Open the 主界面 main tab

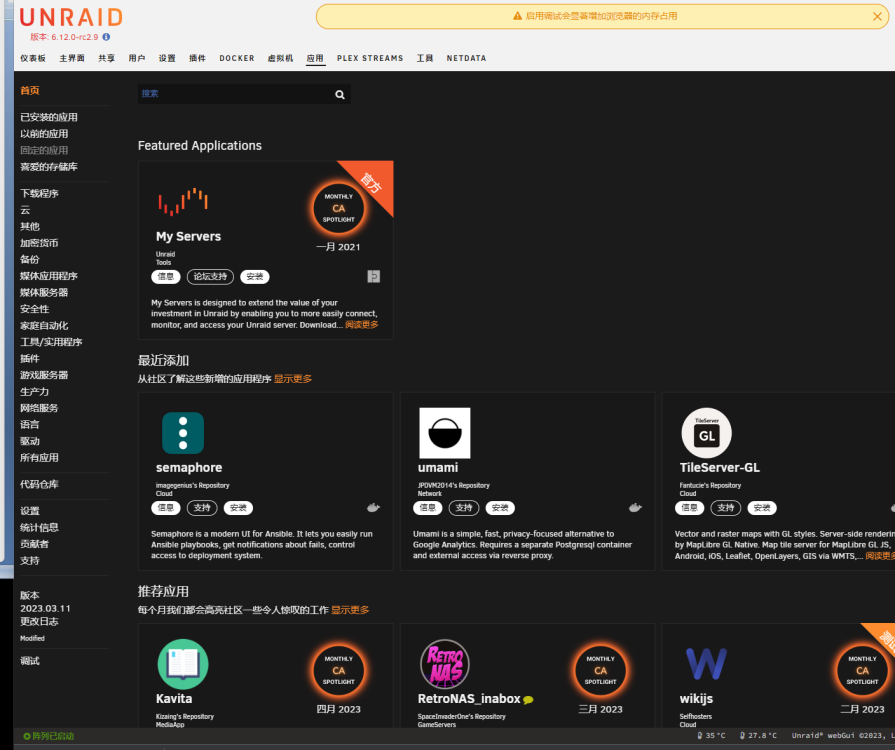pyautogui.click(x=72, y=58)
